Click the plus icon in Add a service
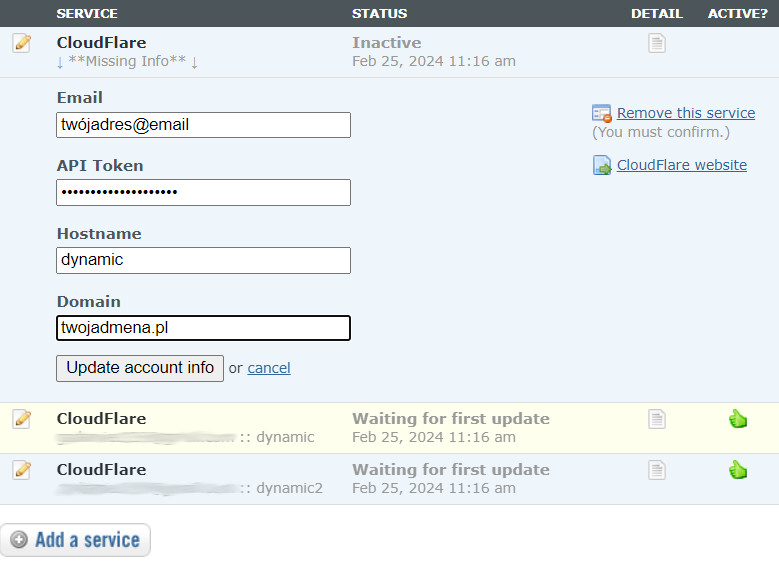Viewport: 779px width, 573px height. pyautogui.click(x=19, y=540)
